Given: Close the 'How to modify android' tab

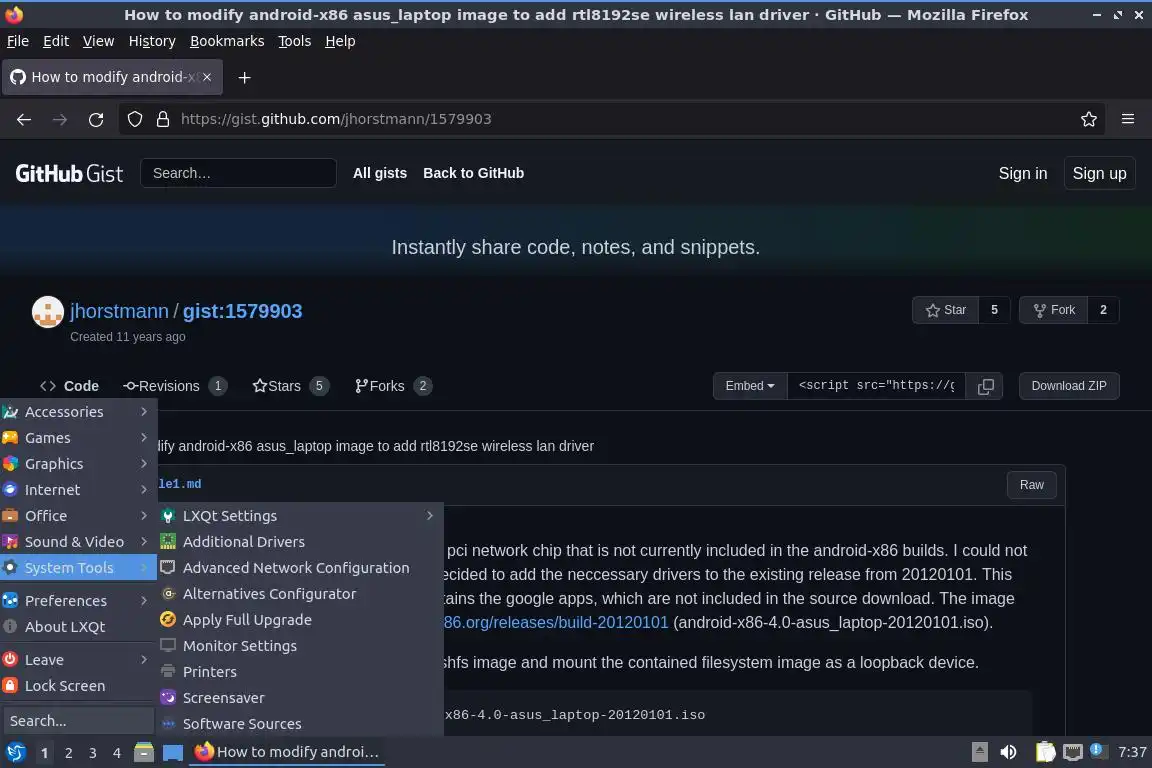Looking at the screenshot, I should 207,77.
